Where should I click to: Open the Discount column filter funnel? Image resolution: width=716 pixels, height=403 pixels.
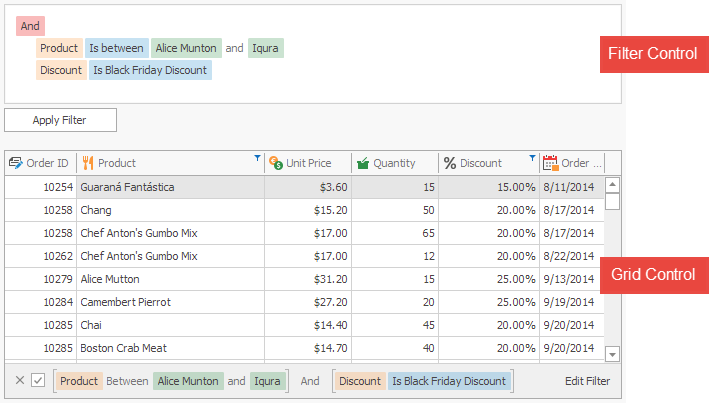(x=532, y=158)
